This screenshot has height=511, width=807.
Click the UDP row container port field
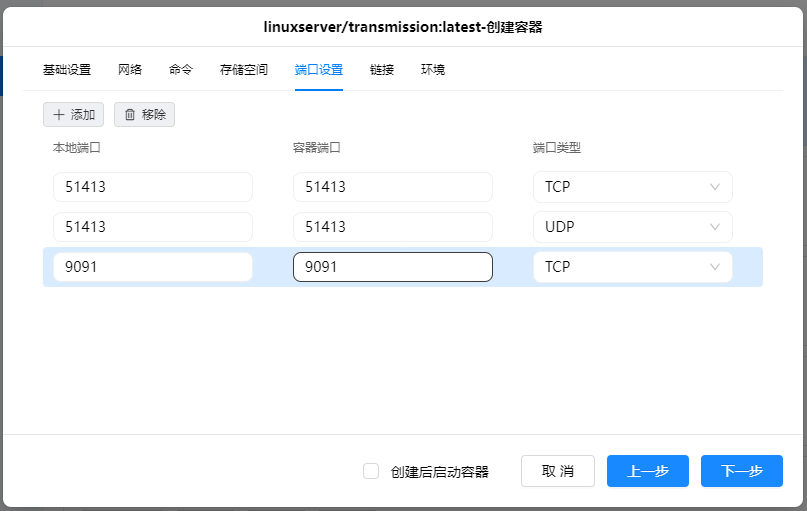(x=392, y=227)
